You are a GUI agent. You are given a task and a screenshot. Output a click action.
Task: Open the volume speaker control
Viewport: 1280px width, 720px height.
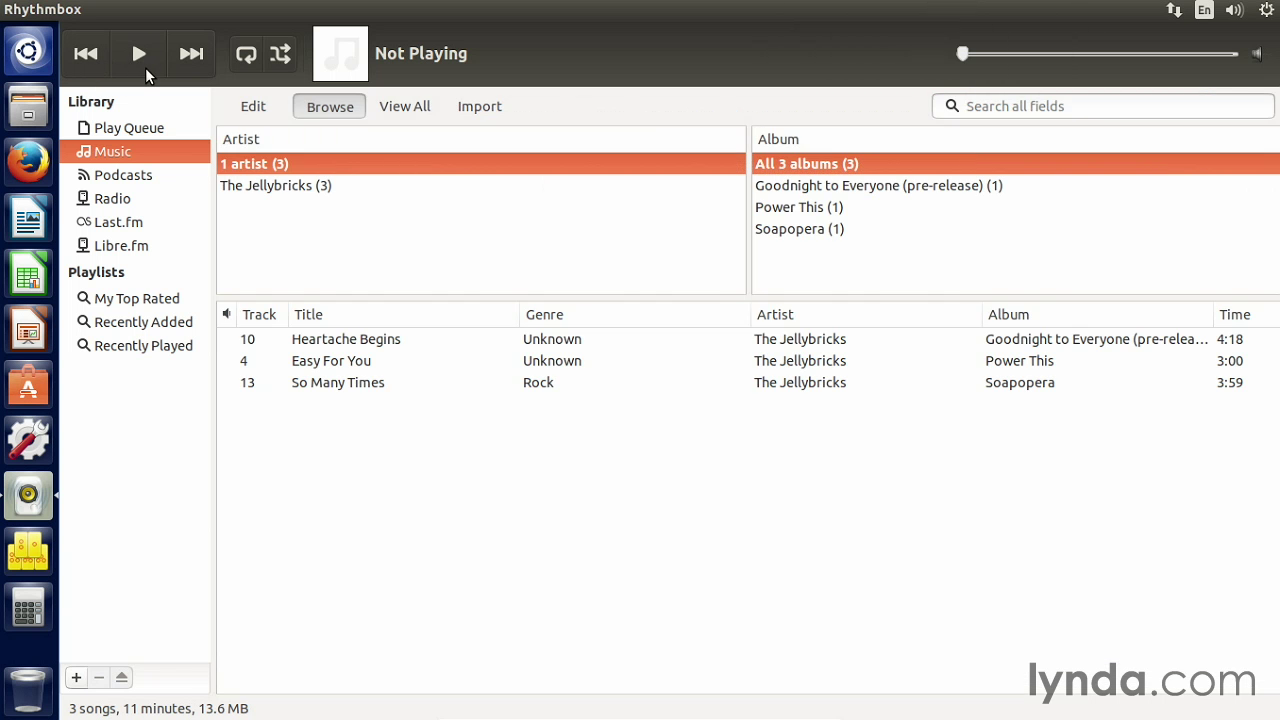[1257, 54]
